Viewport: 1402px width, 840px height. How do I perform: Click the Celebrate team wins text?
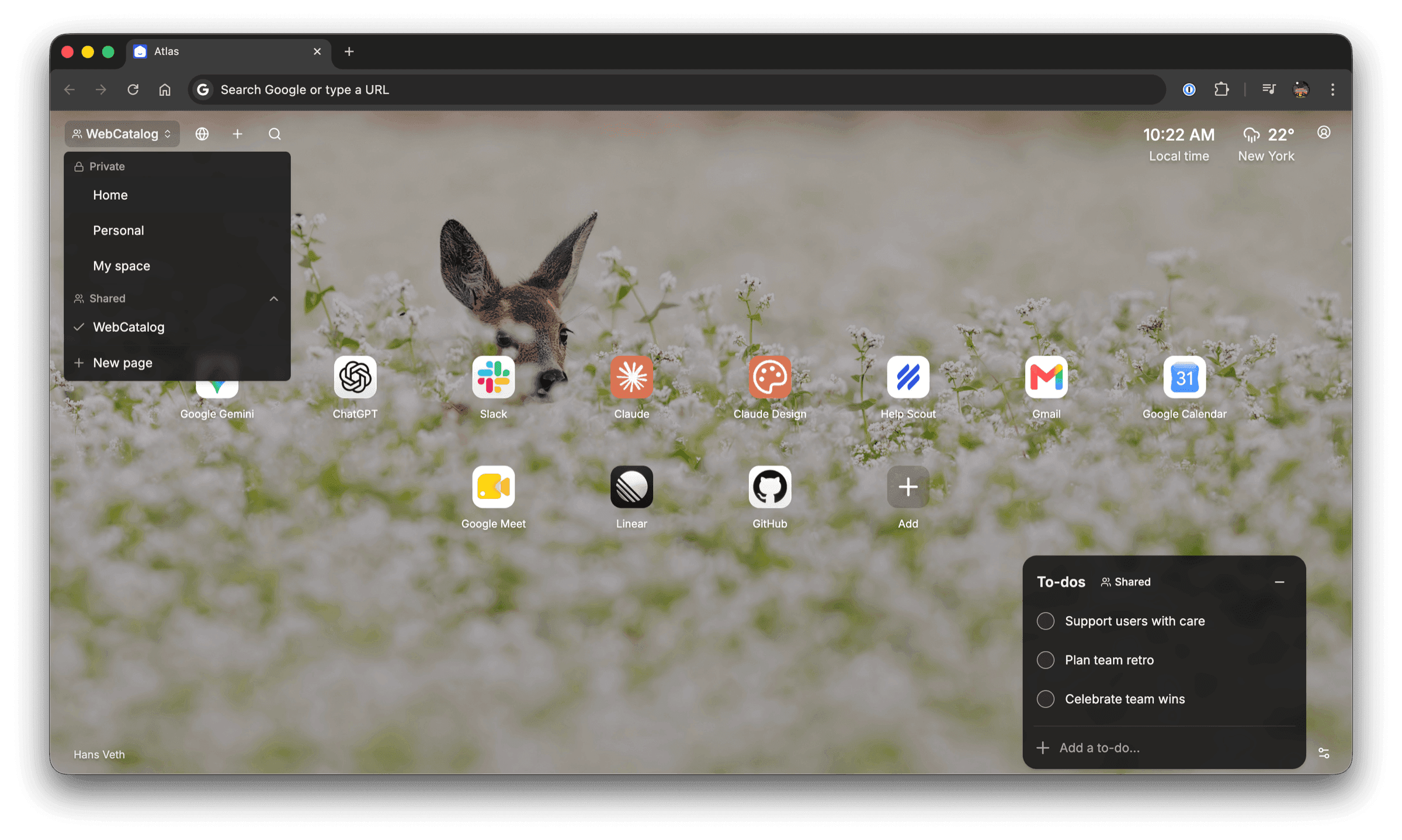[x=1125, y=699]
